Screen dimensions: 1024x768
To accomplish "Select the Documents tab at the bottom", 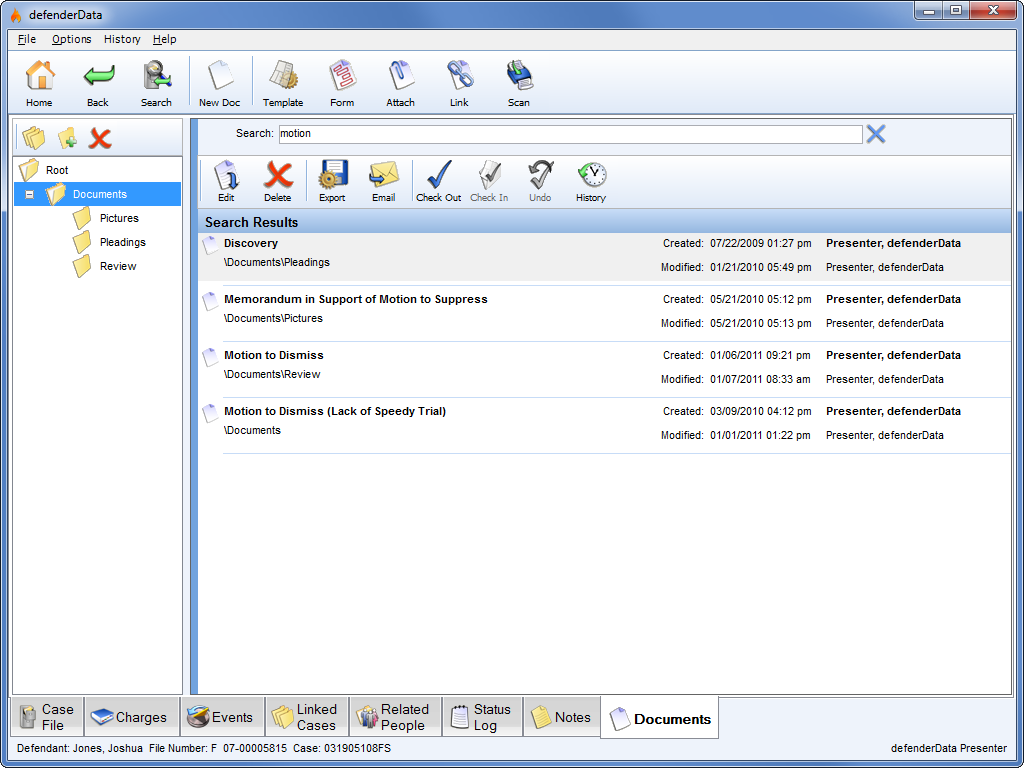I will pyautogui.click(x=660, y=718).
